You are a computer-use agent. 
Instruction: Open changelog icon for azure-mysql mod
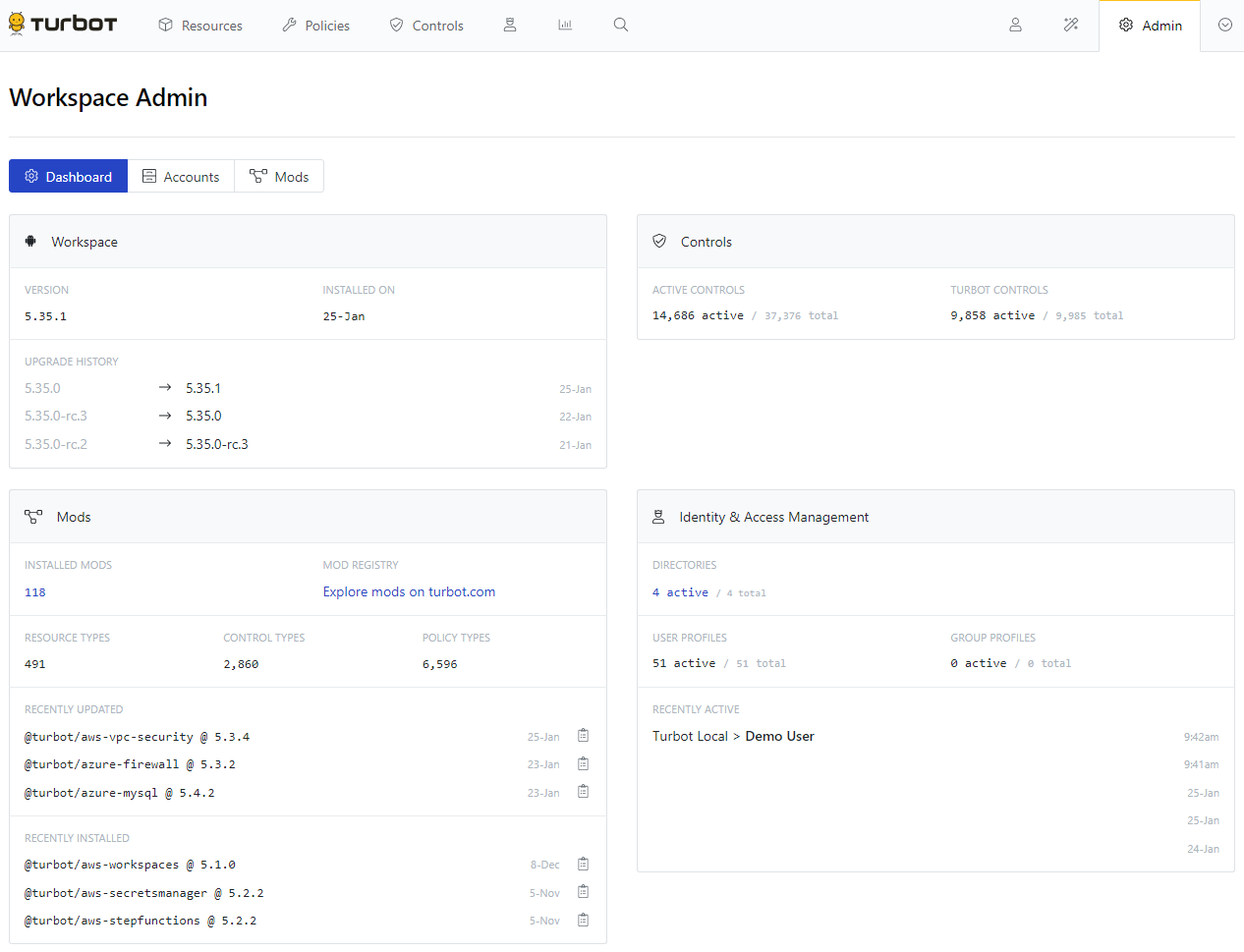tap(583, 792)
